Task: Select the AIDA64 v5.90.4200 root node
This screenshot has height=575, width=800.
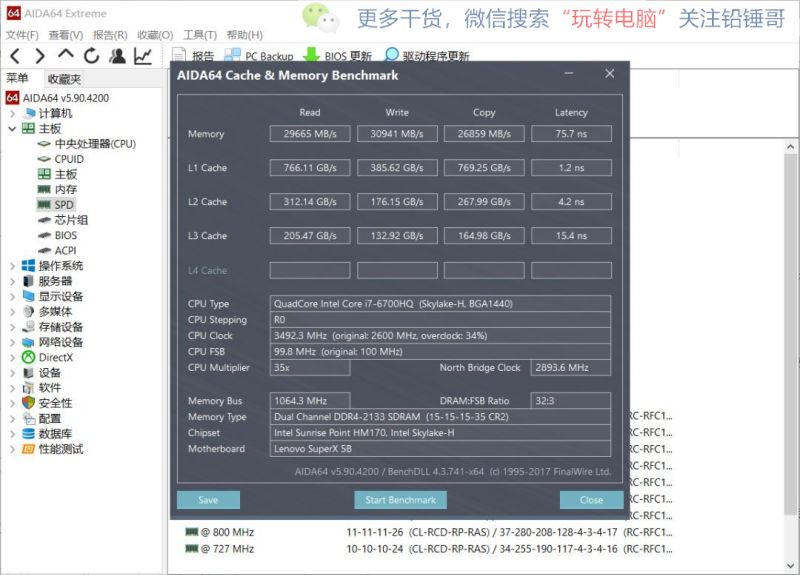Action: (58, 97)
